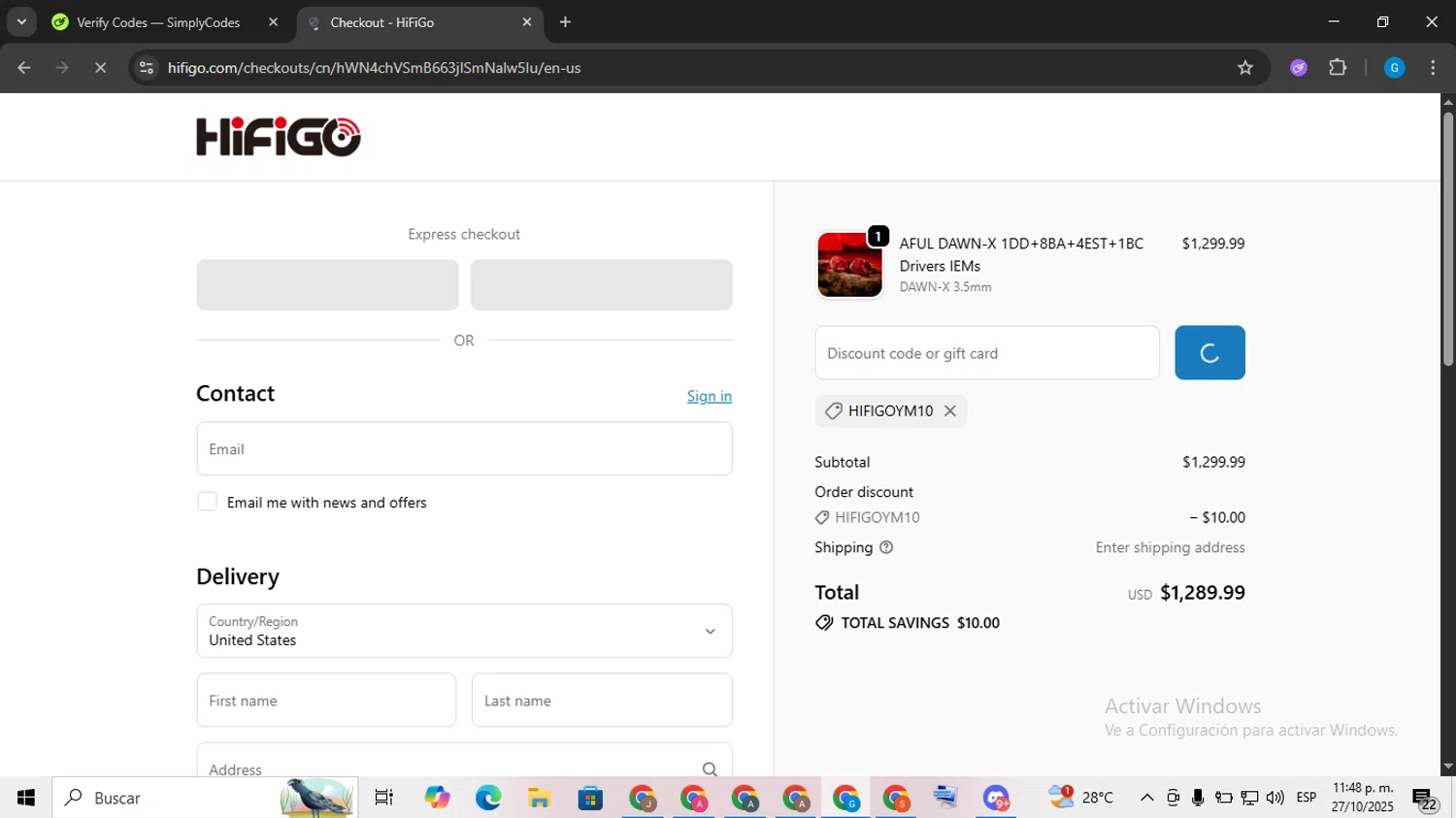Open the Windows Start menu

(x=26, y=798)
